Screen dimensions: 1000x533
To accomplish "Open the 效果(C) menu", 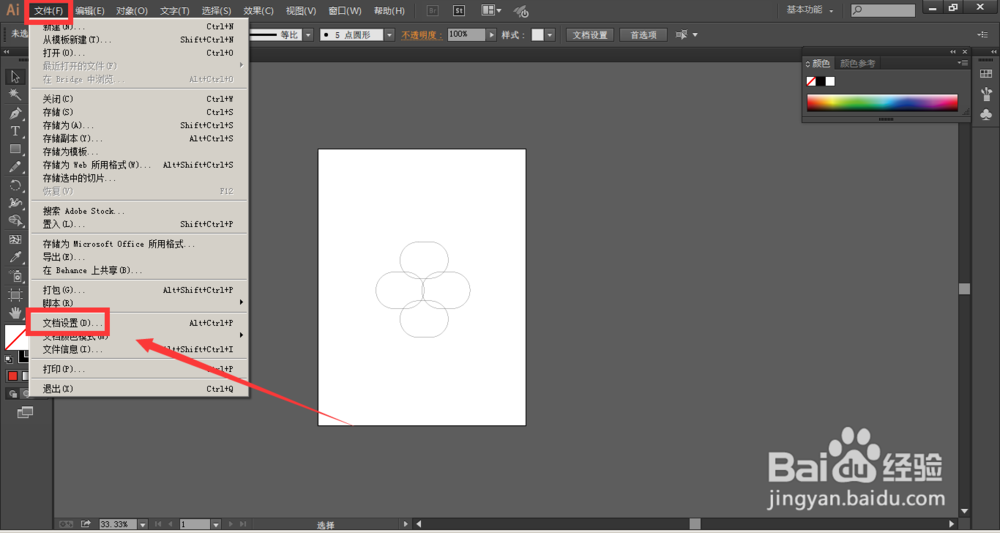I will [x=258, y=11].
